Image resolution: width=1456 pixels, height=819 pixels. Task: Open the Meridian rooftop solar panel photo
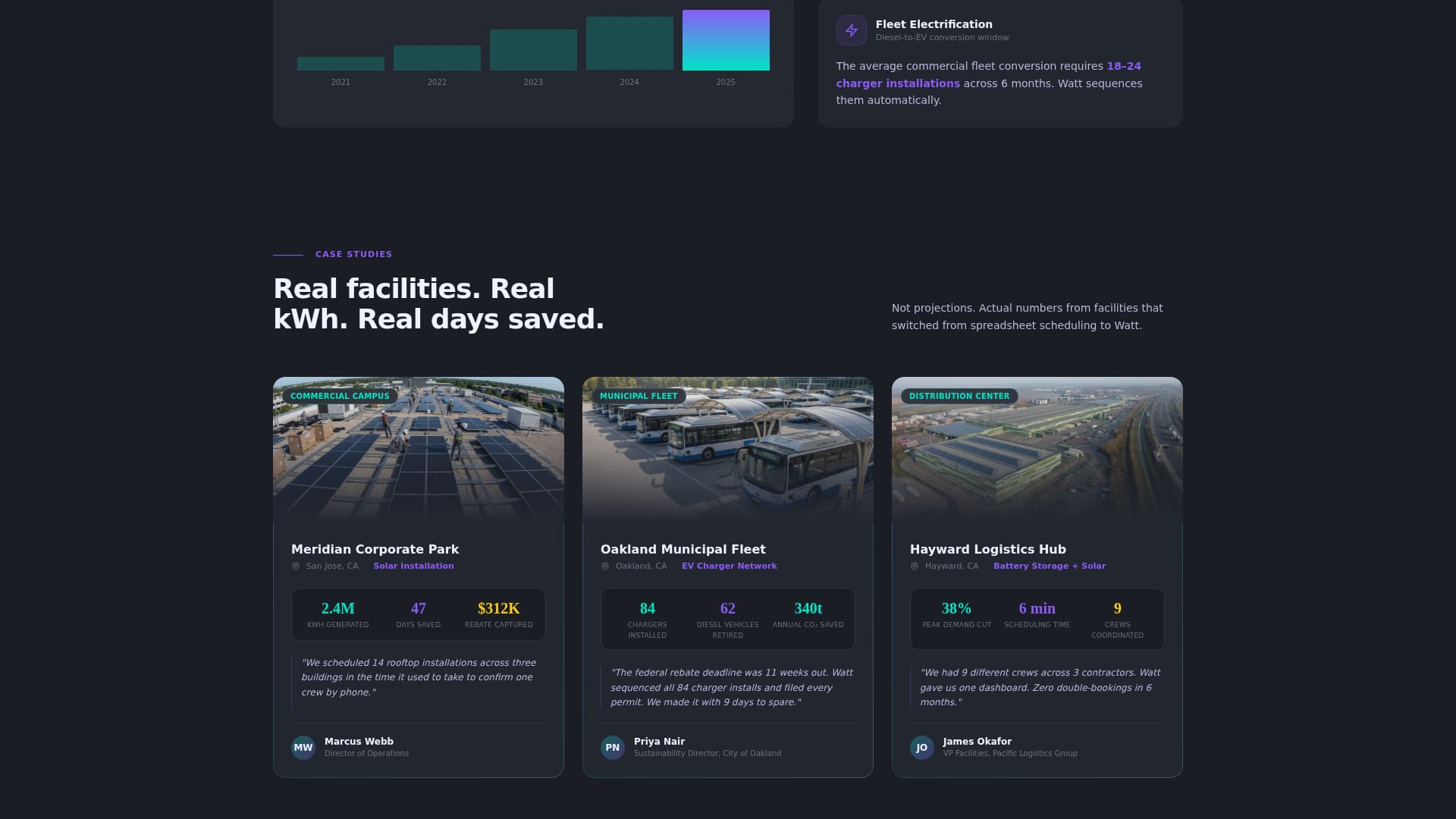coord(419,450)
